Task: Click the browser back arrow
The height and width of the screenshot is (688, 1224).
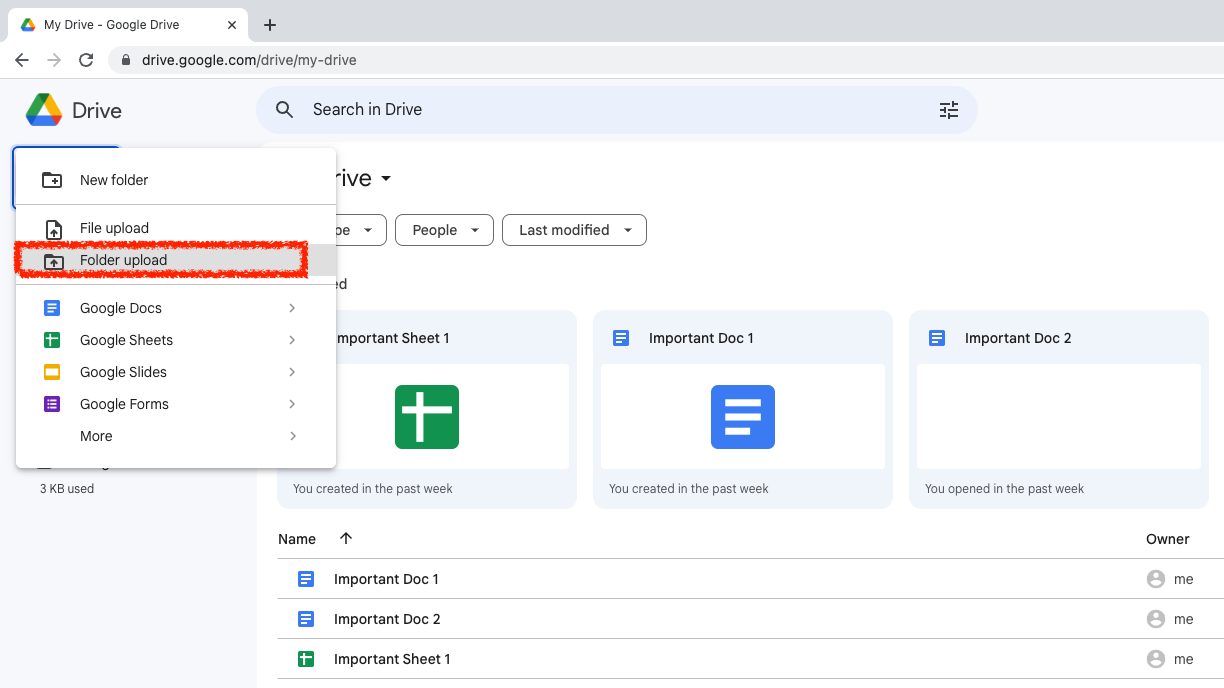Action: (x=22, y=60)
